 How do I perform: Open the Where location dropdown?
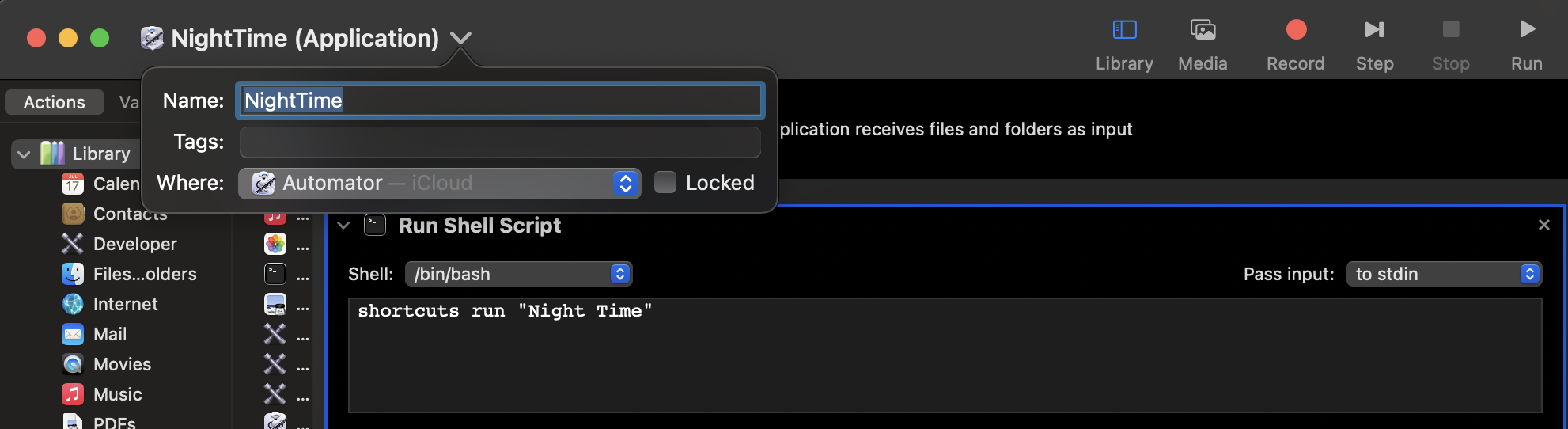(439, 183)
